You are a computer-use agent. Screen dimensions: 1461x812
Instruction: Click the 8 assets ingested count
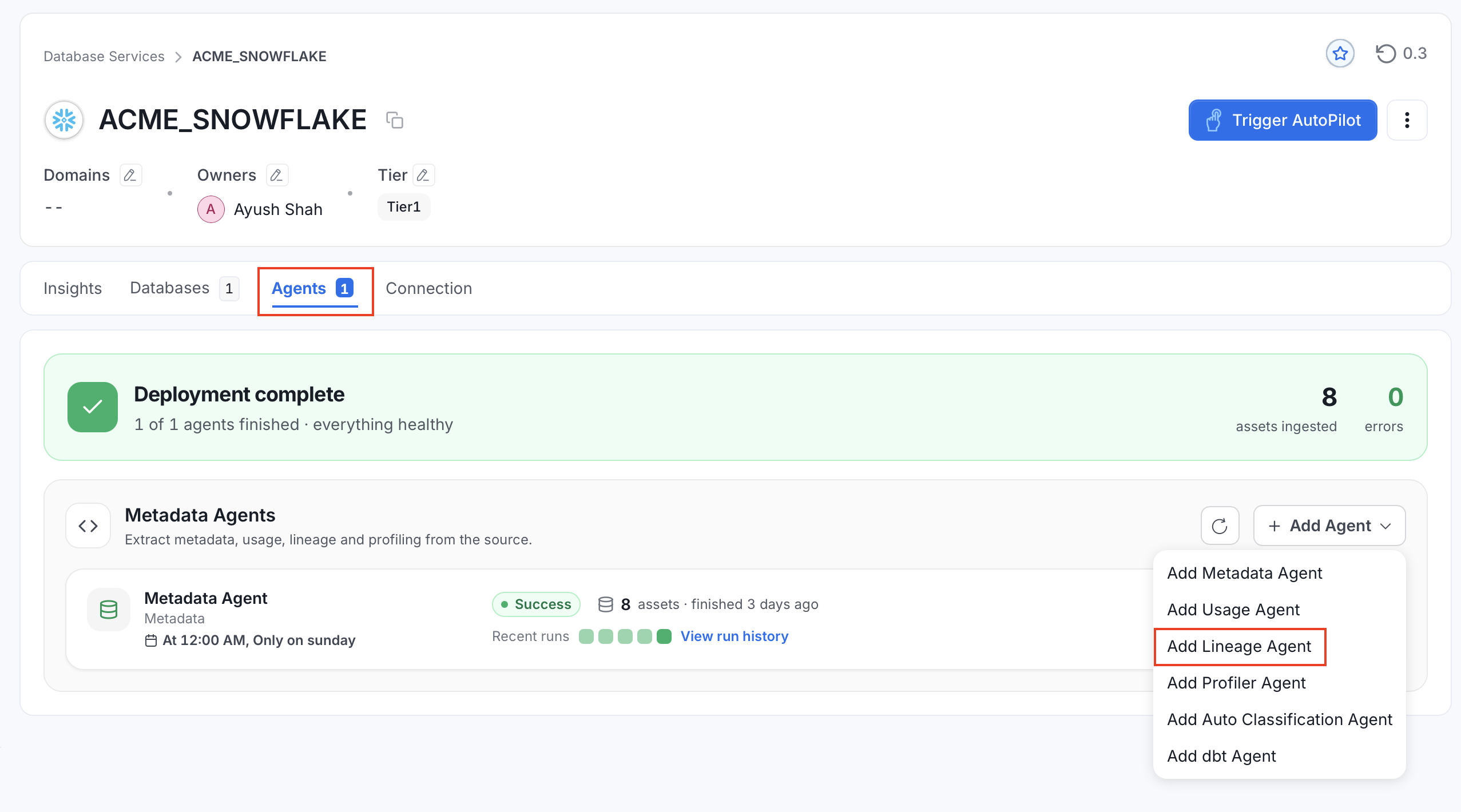click(1329, 397)
